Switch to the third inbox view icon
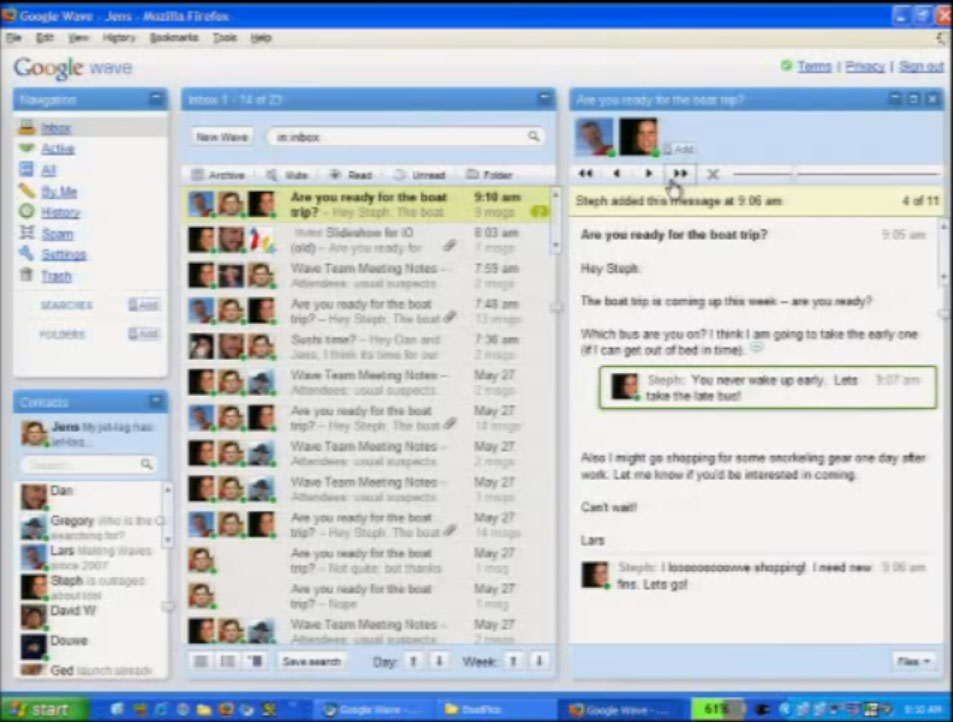 255,661
